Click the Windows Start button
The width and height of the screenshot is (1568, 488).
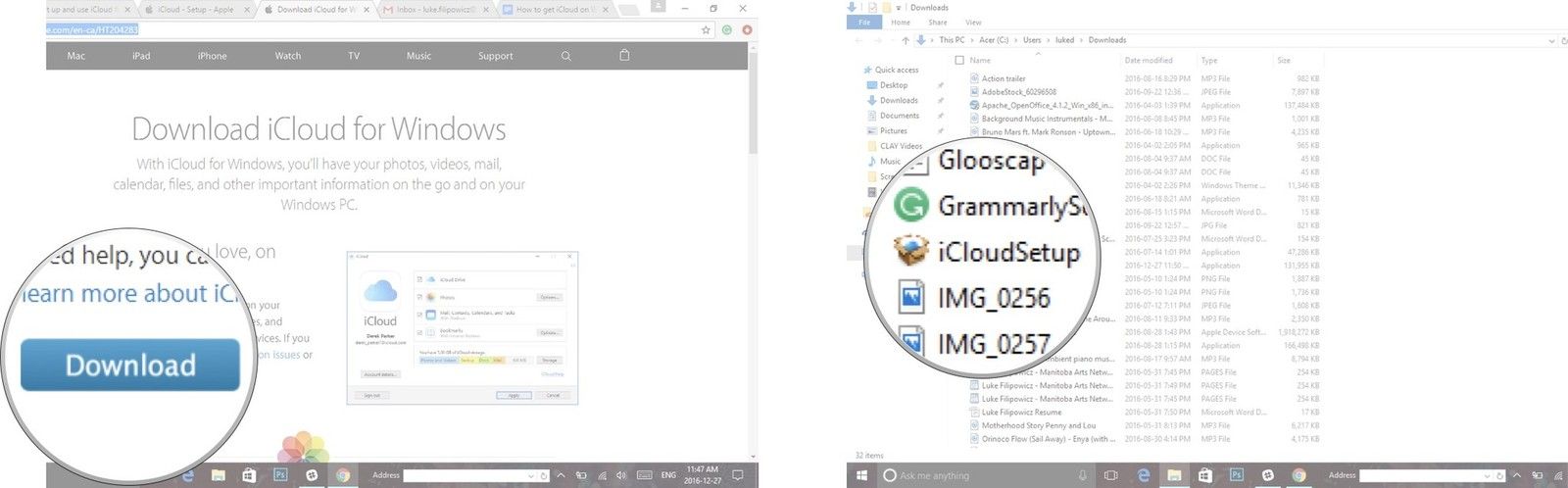(862, 475)
